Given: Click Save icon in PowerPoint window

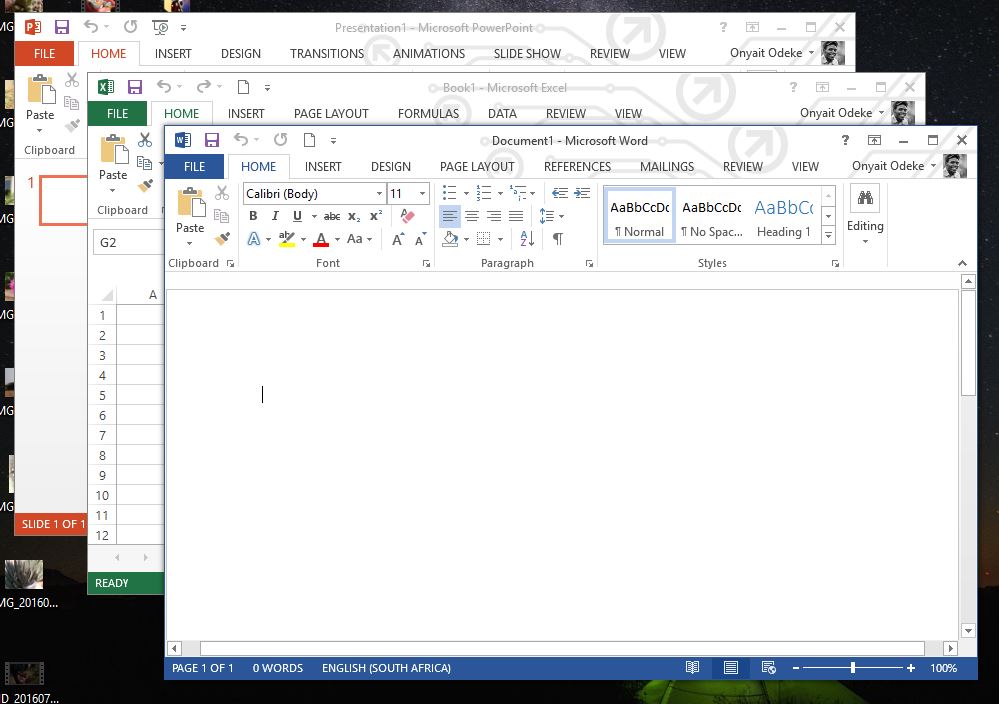Looking at the screenshot, I should click(x=61, y=27).
